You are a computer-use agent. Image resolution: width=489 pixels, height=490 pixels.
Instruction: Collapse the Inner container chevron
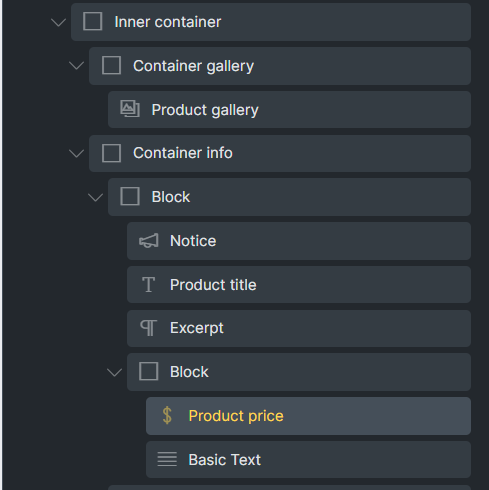tap(58, 23)
